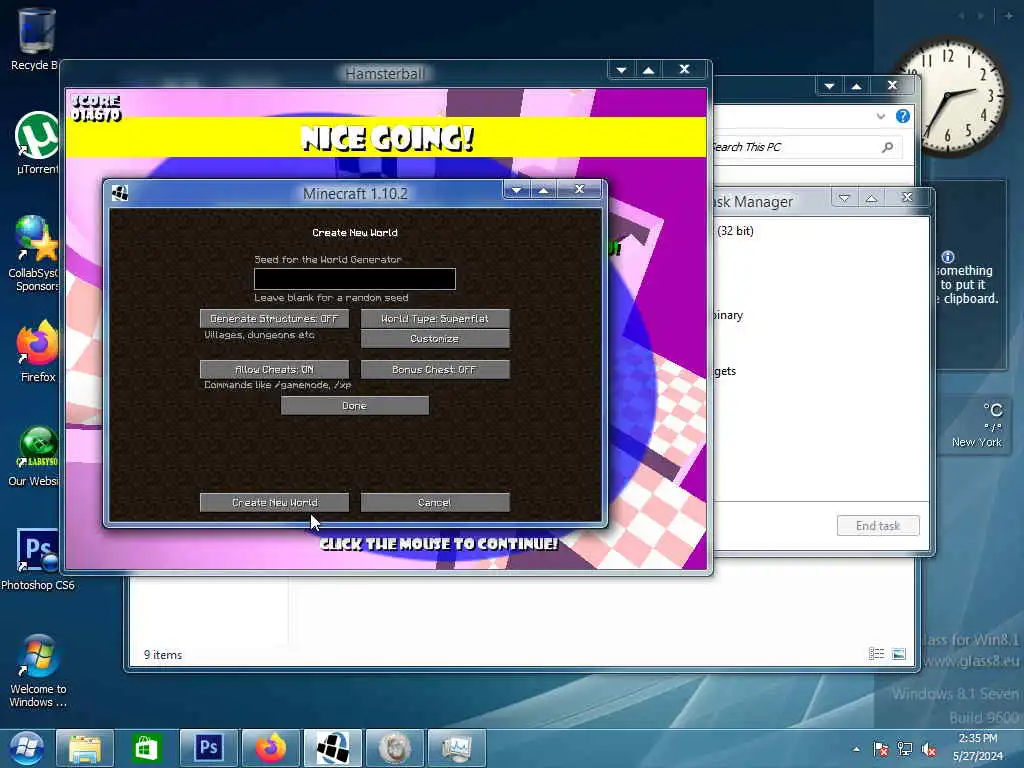Focus the world generator seed field
Image resolution: width=1024 pixels, height=768 pixels.
coord(355,279)
